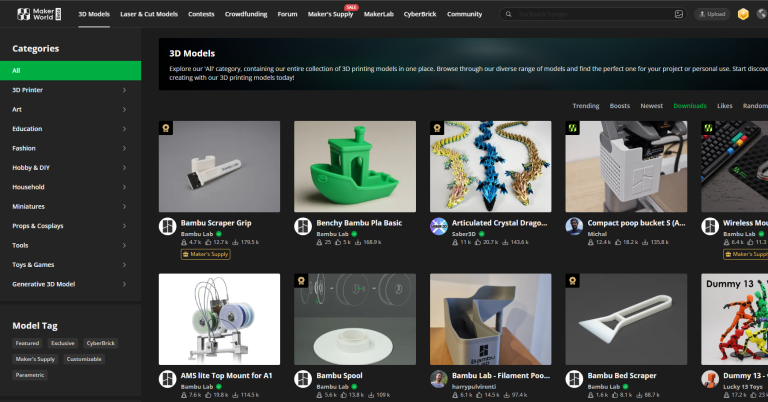Sort models by Boosts
The width and height of the screenshot is (768, 402).
620,106
